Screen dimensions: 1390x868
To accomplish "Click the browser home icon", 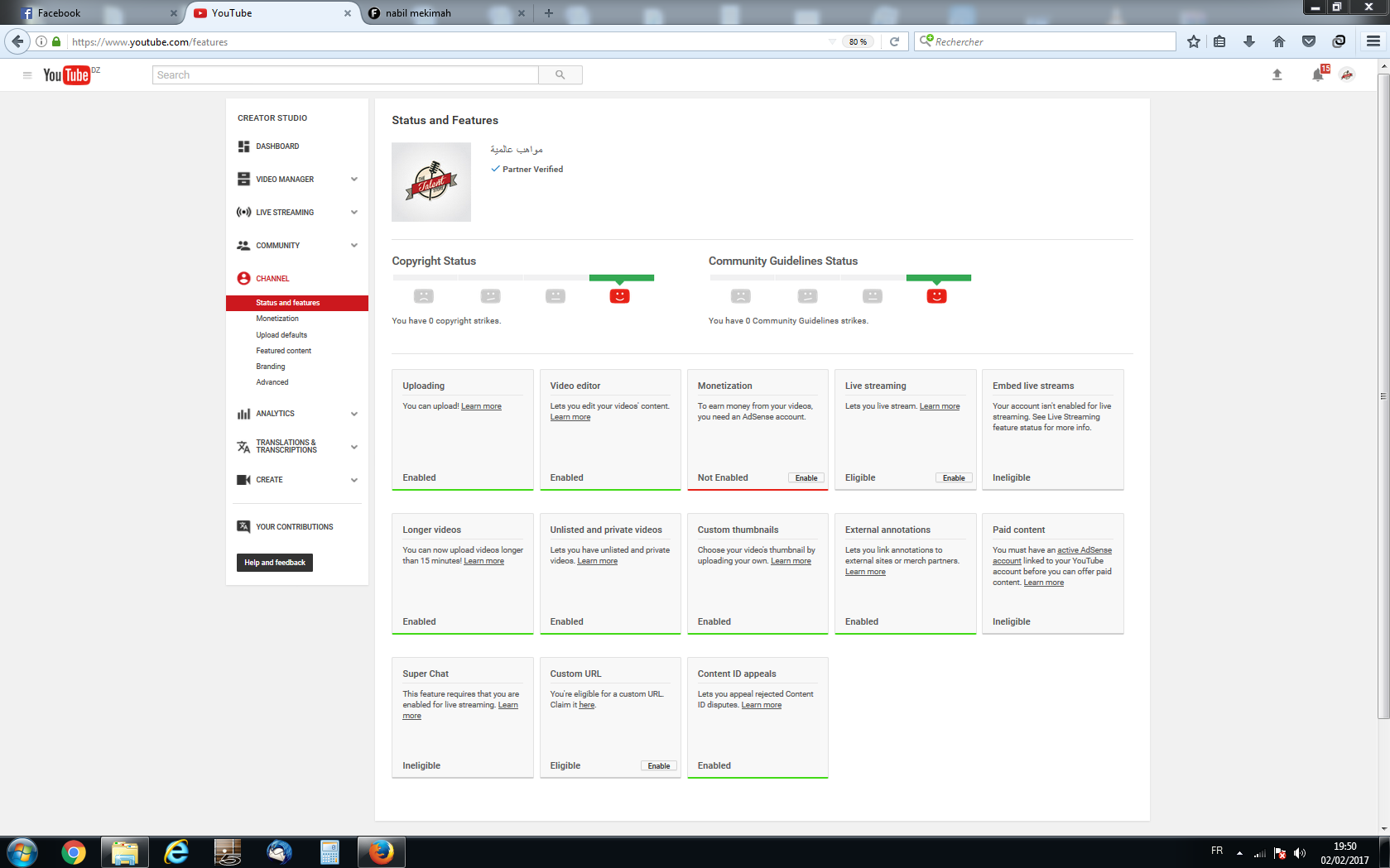I will (1279, 41).
